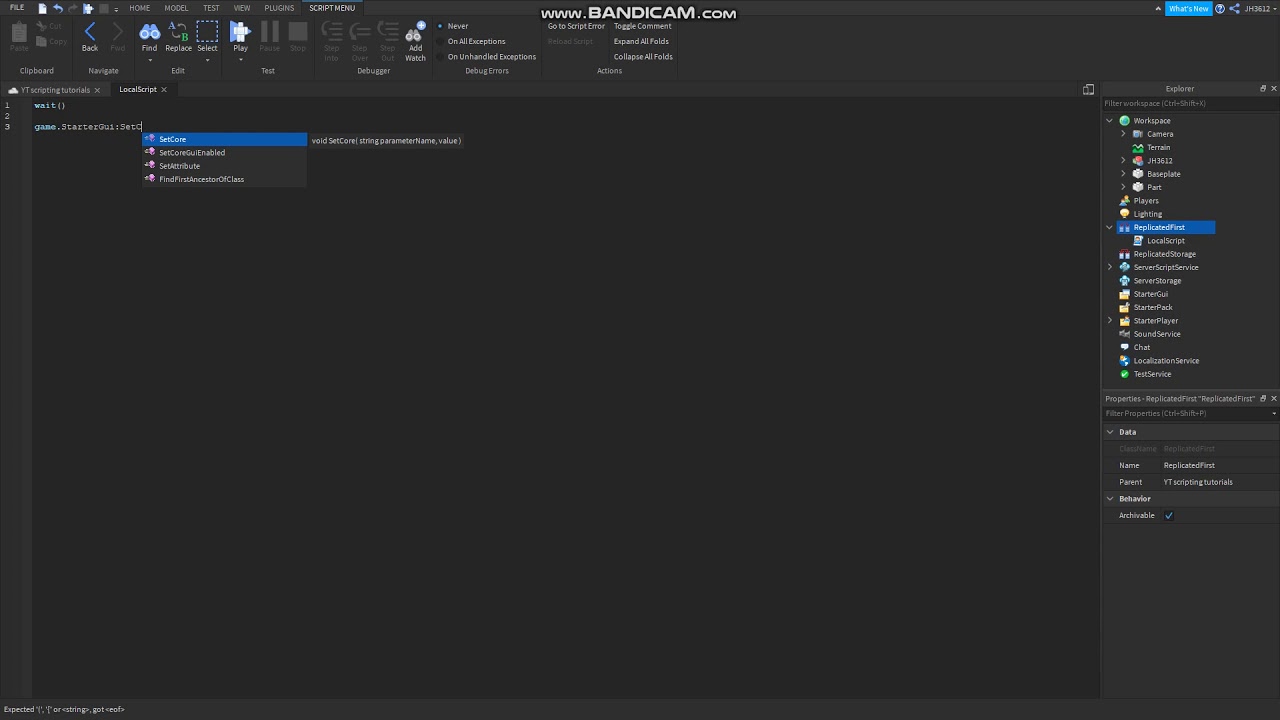Click Toggle Comment action
Image resolution: width=1280 pixels, height=720 pixels.
[642, 26]
